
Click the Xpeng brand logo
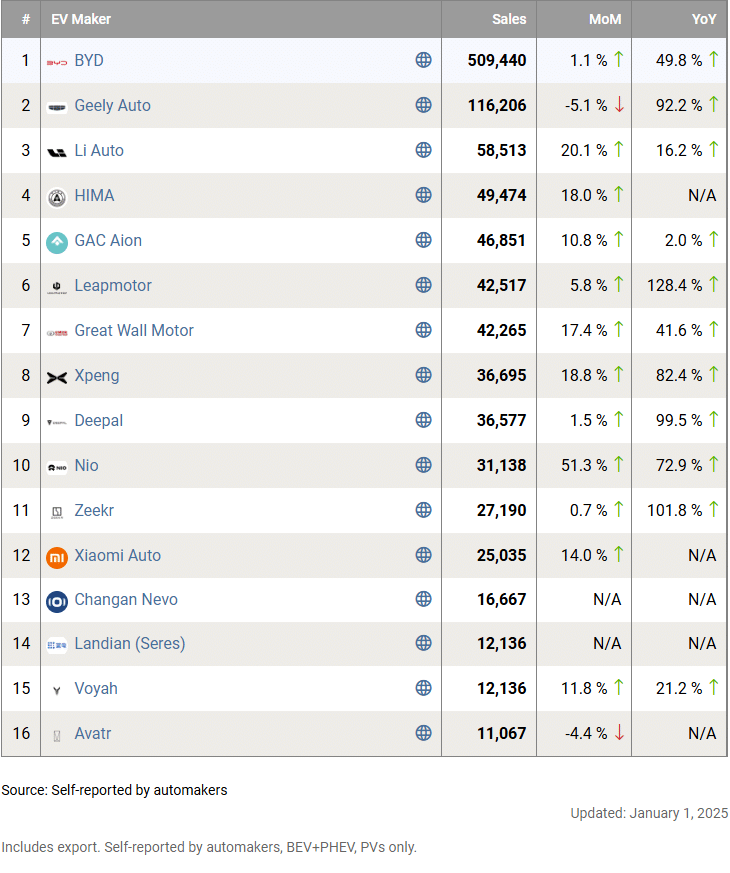(57, 376)
